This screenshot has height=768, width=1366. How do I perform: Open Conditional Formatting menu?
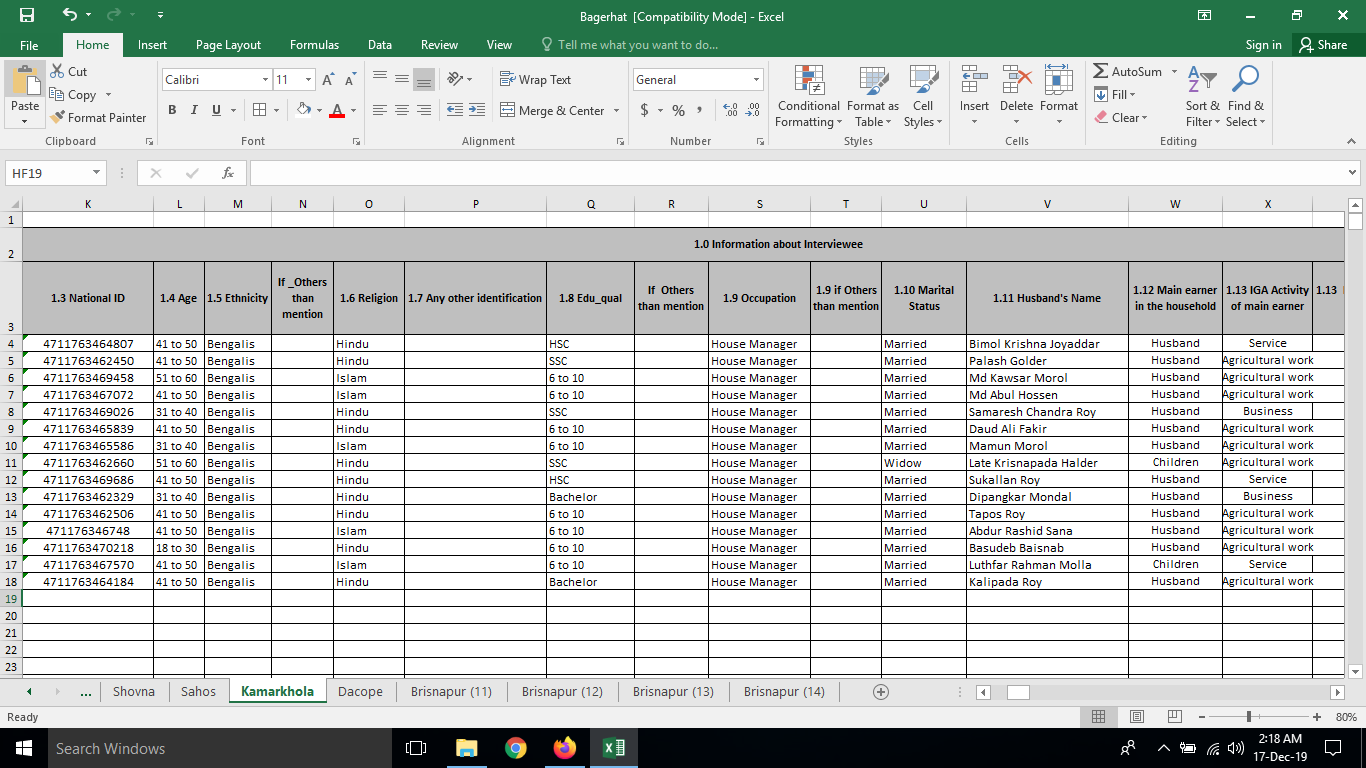(x=808, y=98)
